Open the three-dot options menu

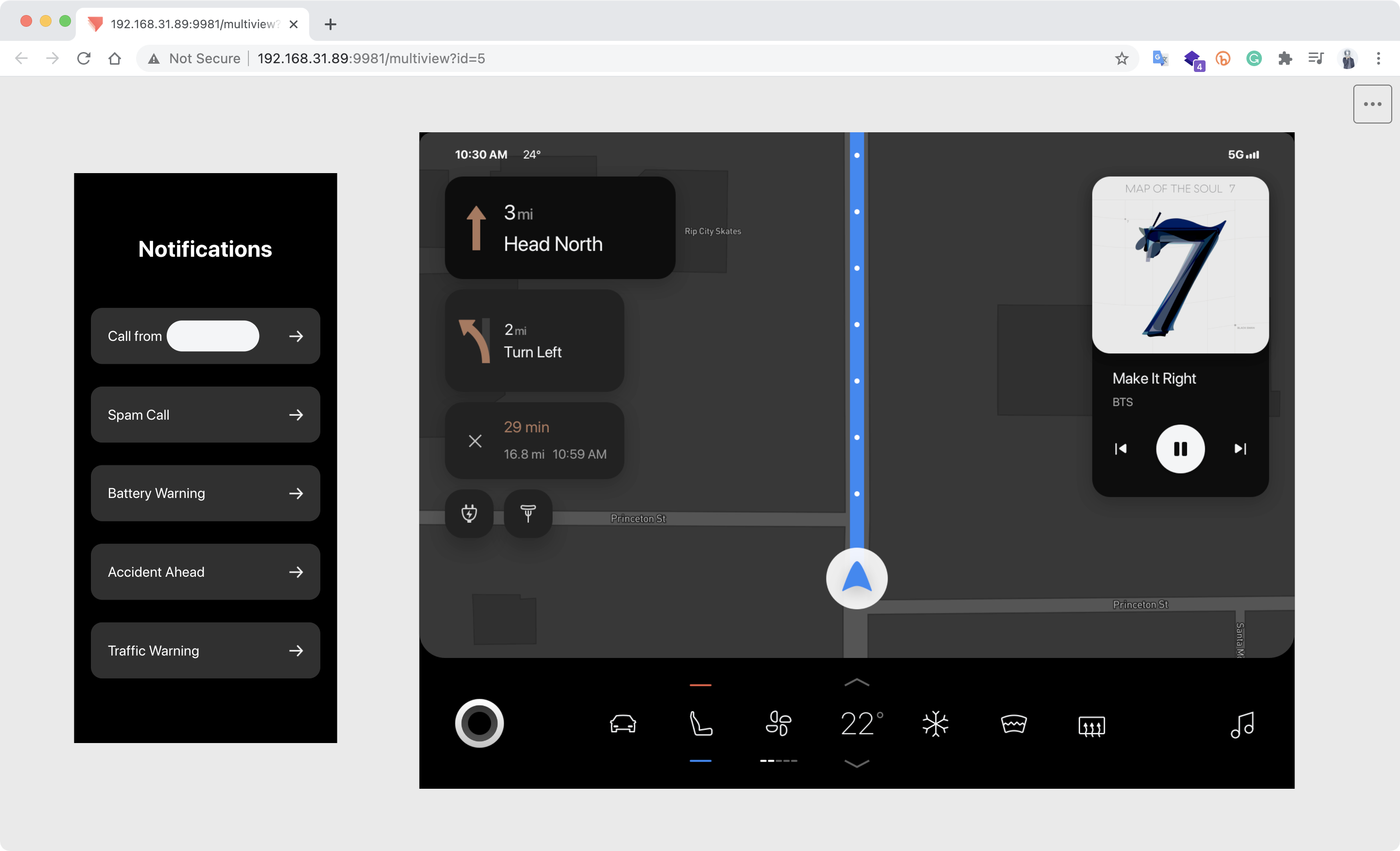pos(1372,104)
